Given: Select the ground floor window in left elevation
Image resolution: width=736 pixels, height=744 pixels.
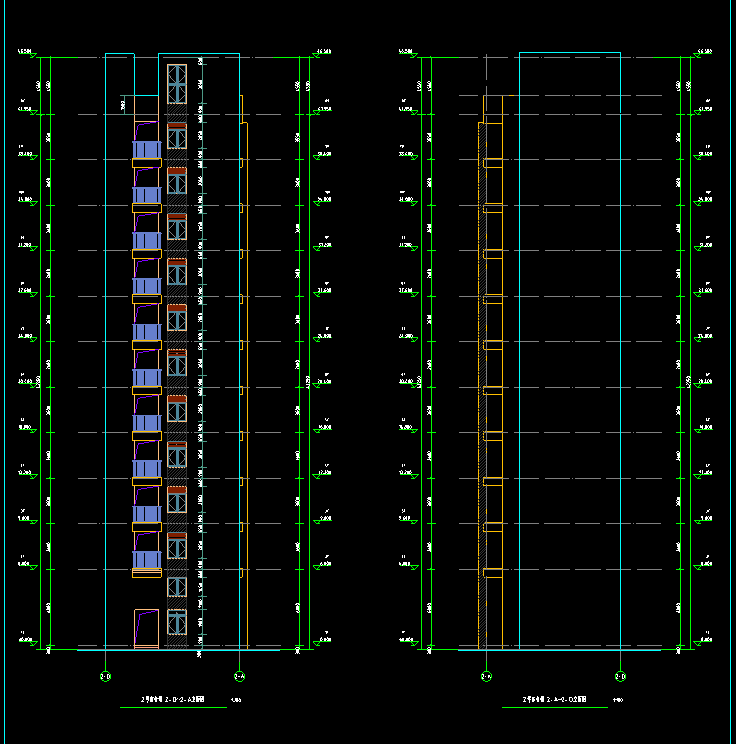Looking at the screenshot, I should click(177, 623).
